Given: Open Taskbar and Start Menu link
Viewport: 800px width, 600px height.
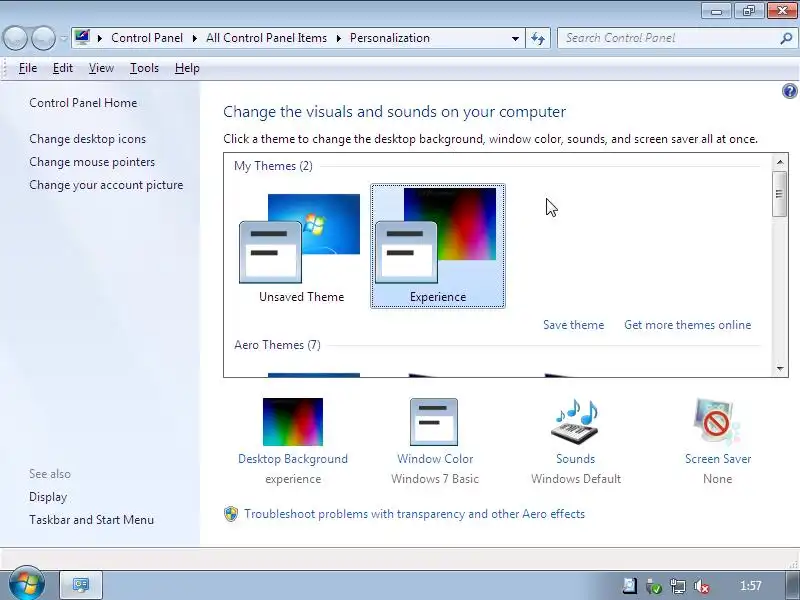Looking at the screenshot, I should point(91,520).
